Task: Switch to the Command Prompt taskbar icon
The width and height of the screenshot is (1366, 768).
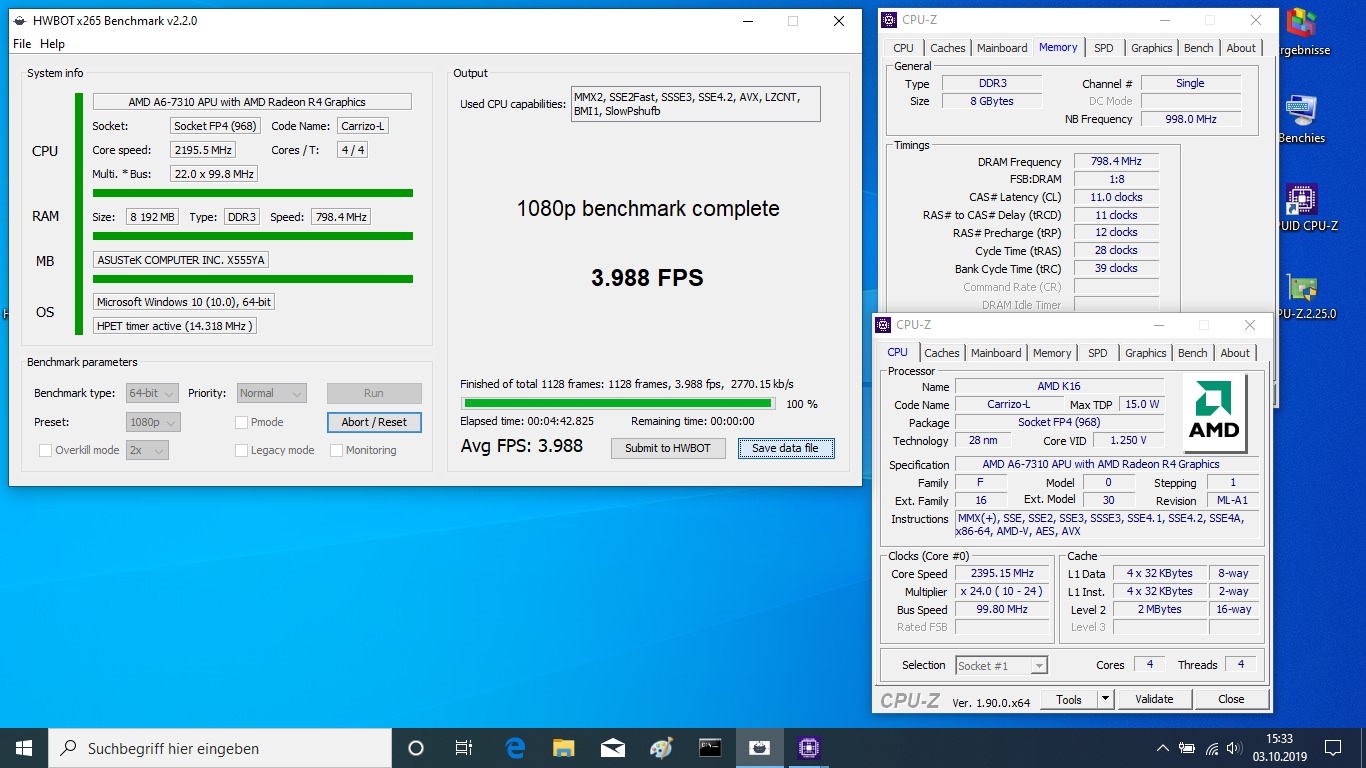Action: 710,748
